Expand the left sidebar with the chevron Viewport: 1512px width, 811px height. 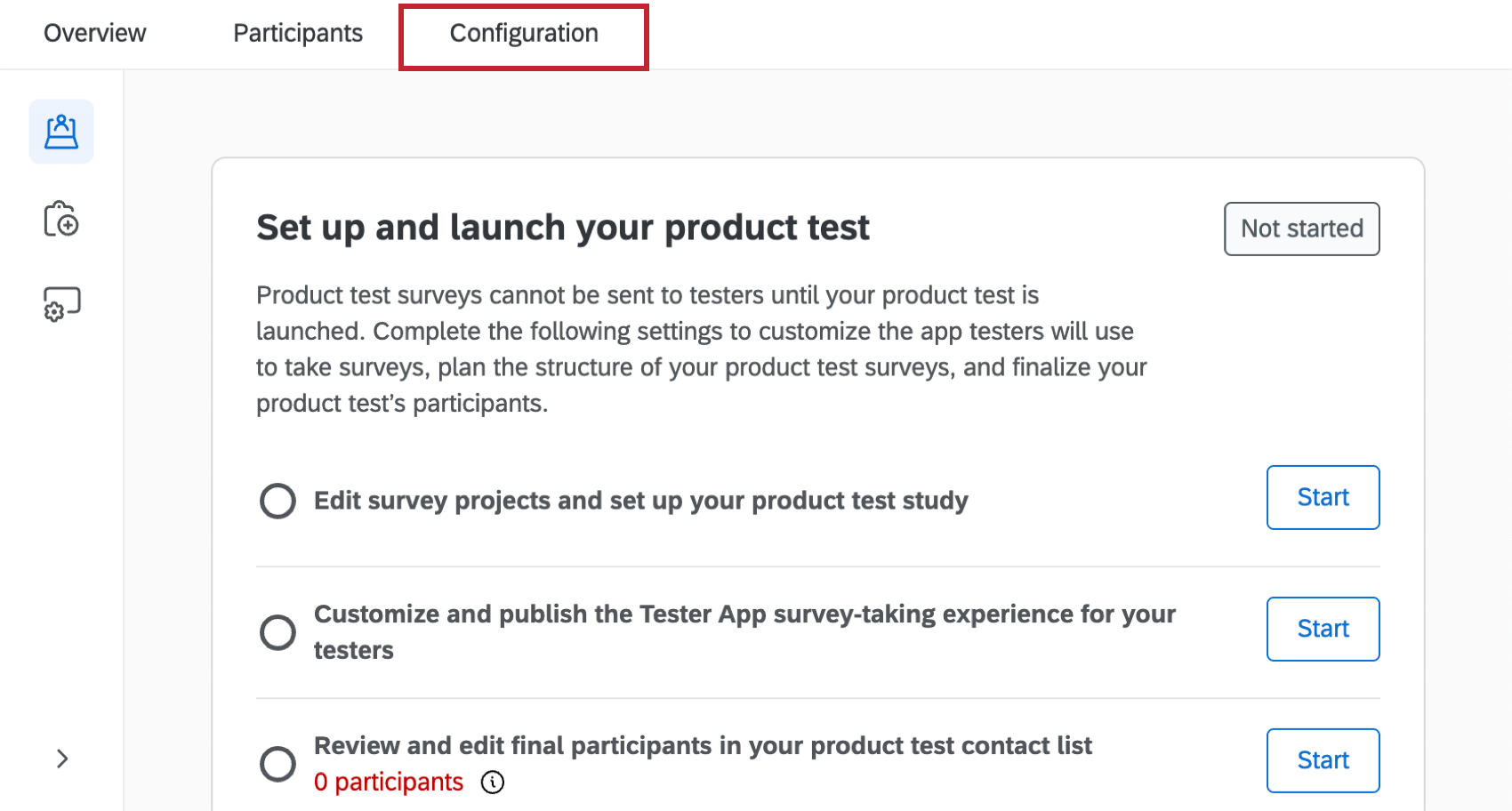coord(62,759)
